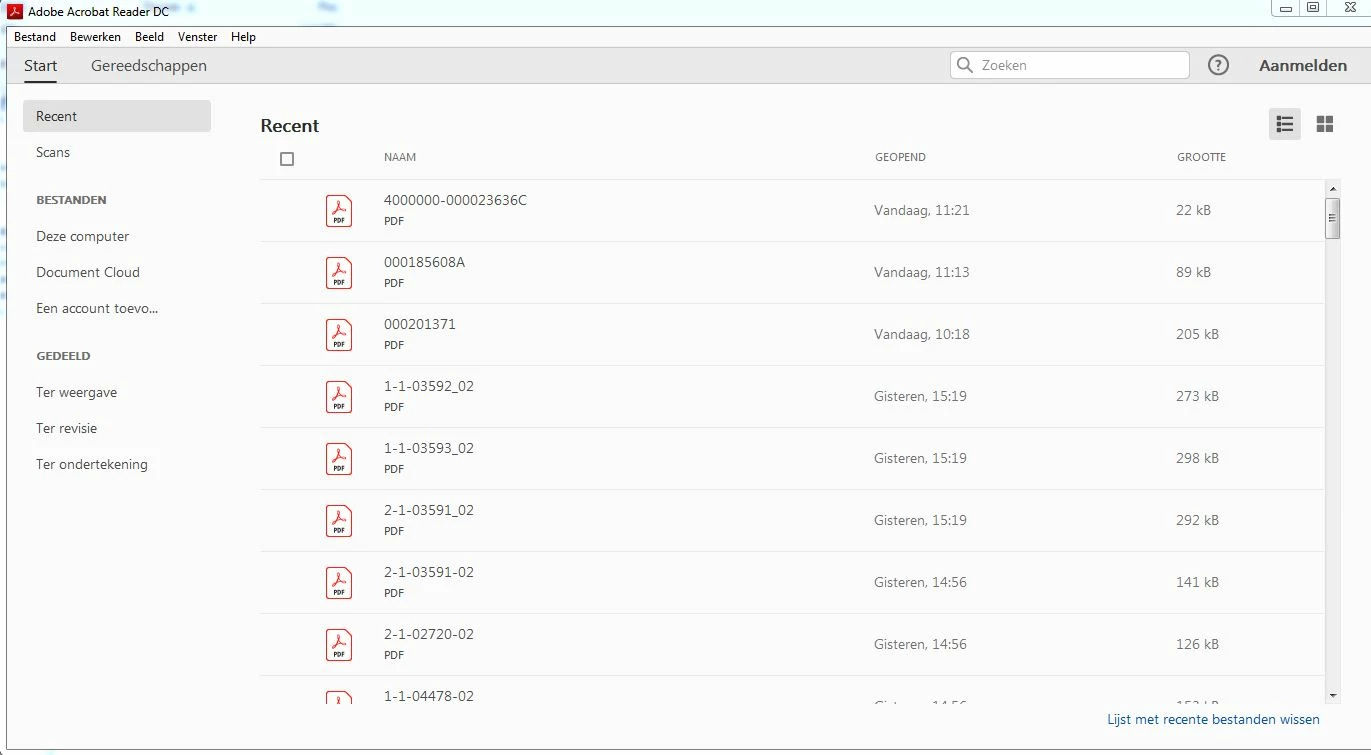
Task: Click the 298 kB size value
Action: click(1197, 459)
